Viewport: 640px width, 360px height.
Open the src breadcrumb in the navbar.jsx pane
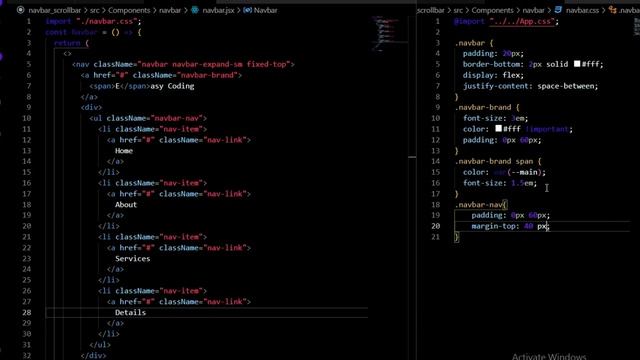tap(94, 11)
